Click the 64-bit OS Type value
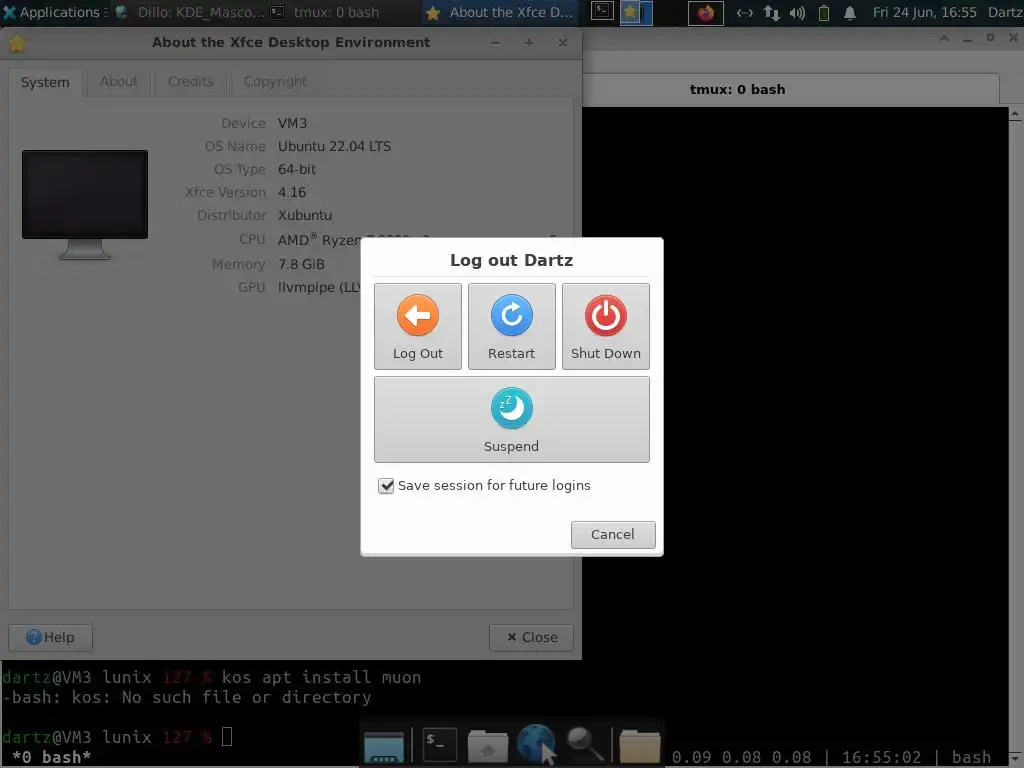 tap(296, 169)
